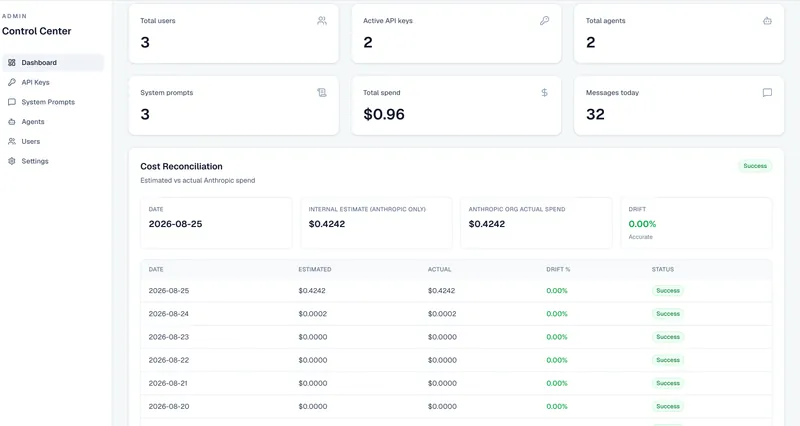The height and width of the screenshot is (426, 800).
Task: Click the DATE column header in table
Action: 156,269
